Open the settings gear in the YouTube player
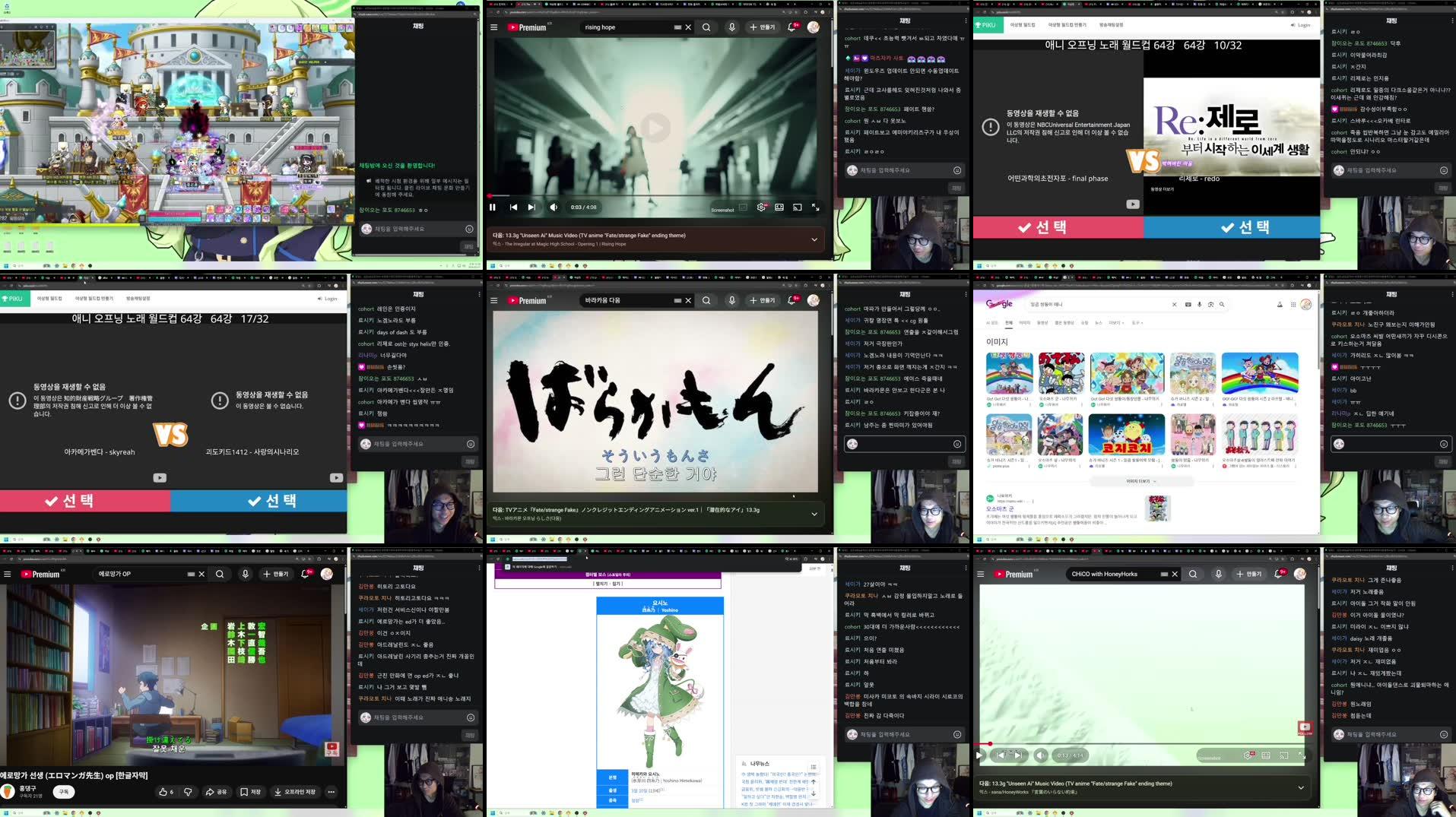Viewport: 1456px width, 817px height. pyautogui.click(x=761, y=207)
